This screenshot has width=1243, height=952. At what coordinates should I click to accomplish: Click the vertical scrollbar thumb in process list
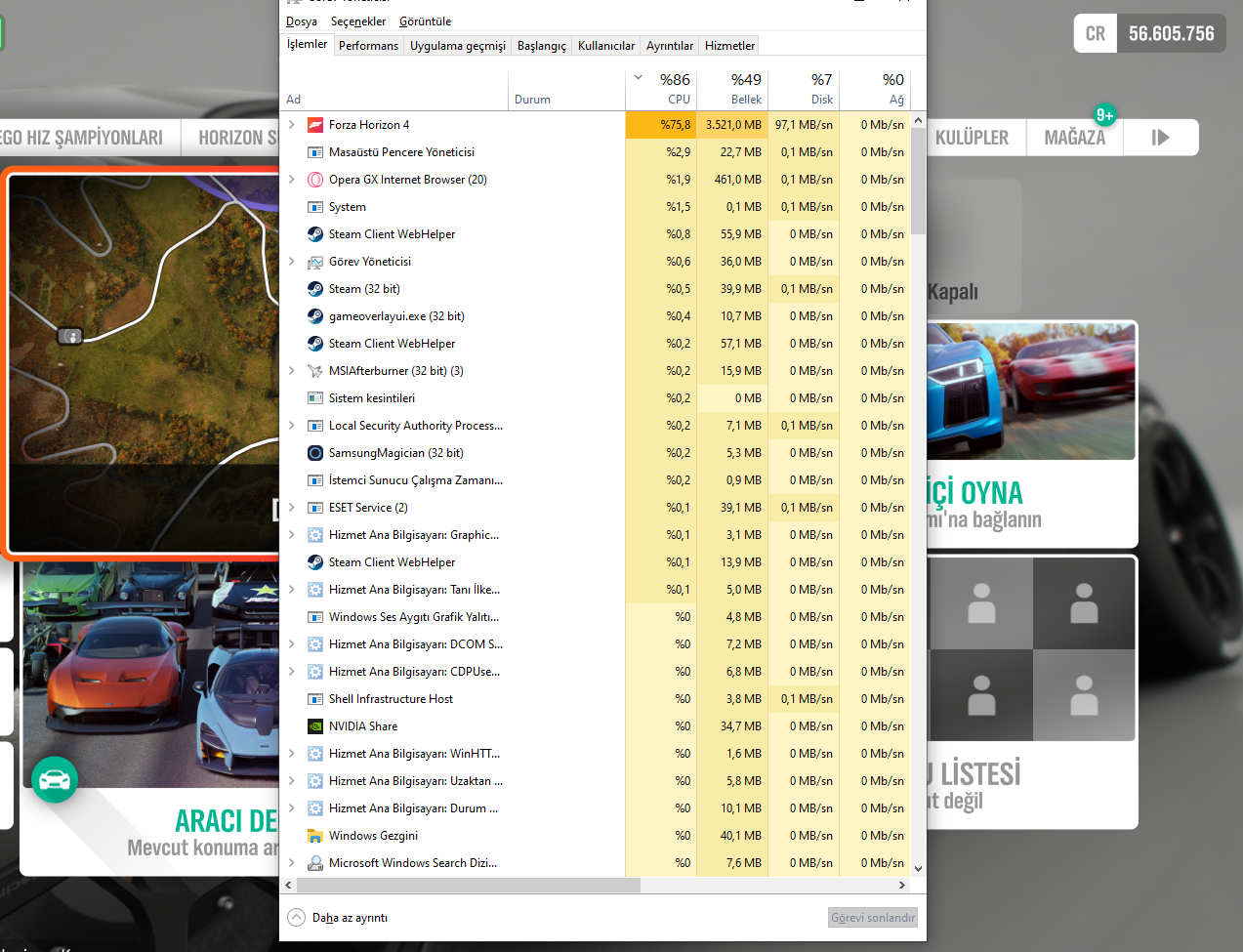click(x=918, y=181)
